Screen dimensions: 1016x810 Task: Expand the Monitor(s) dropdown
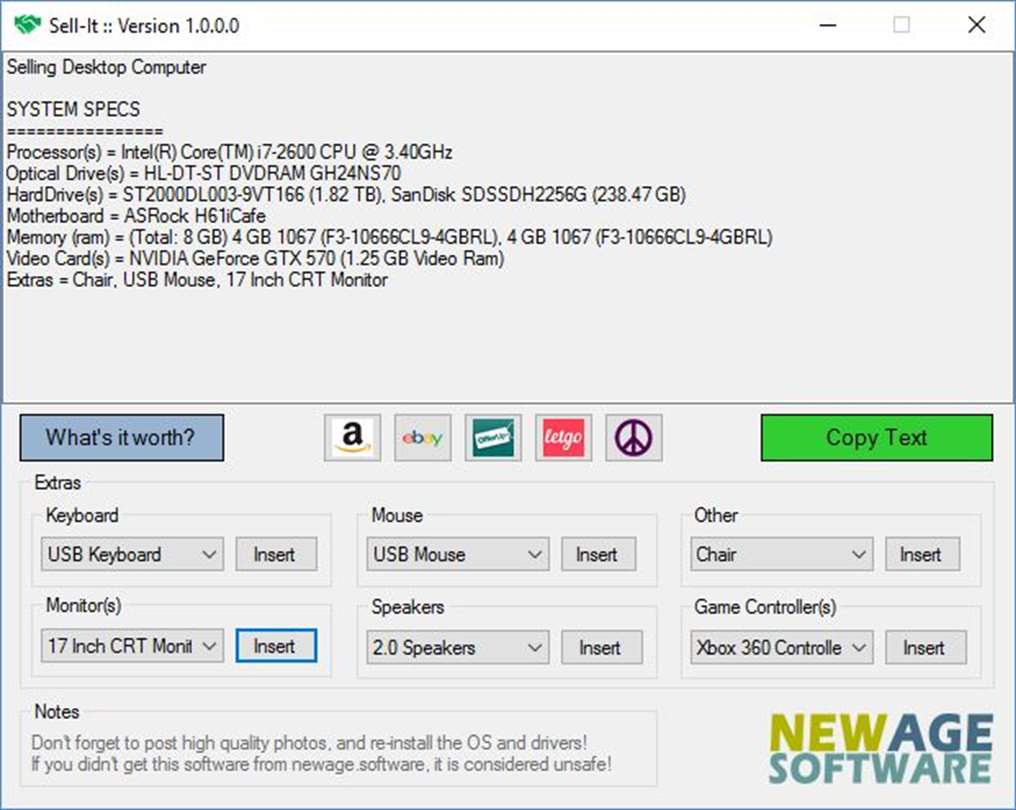[x=132, y=646]
